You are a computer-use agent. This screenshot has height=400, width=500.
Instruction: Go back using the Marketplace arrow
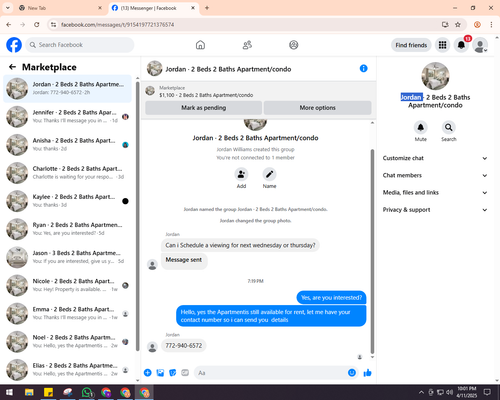click(12, 67)
